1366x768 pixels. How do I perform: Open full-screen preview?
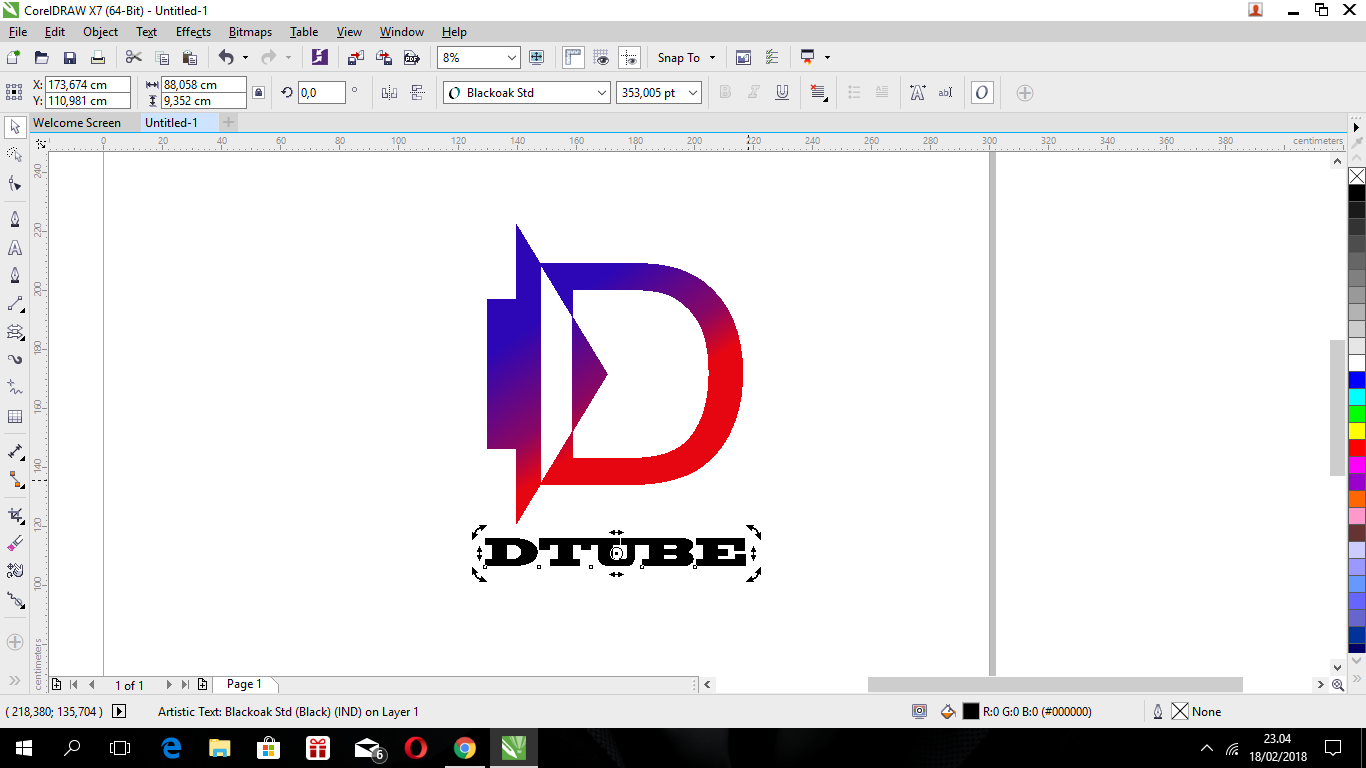[536, 58]
